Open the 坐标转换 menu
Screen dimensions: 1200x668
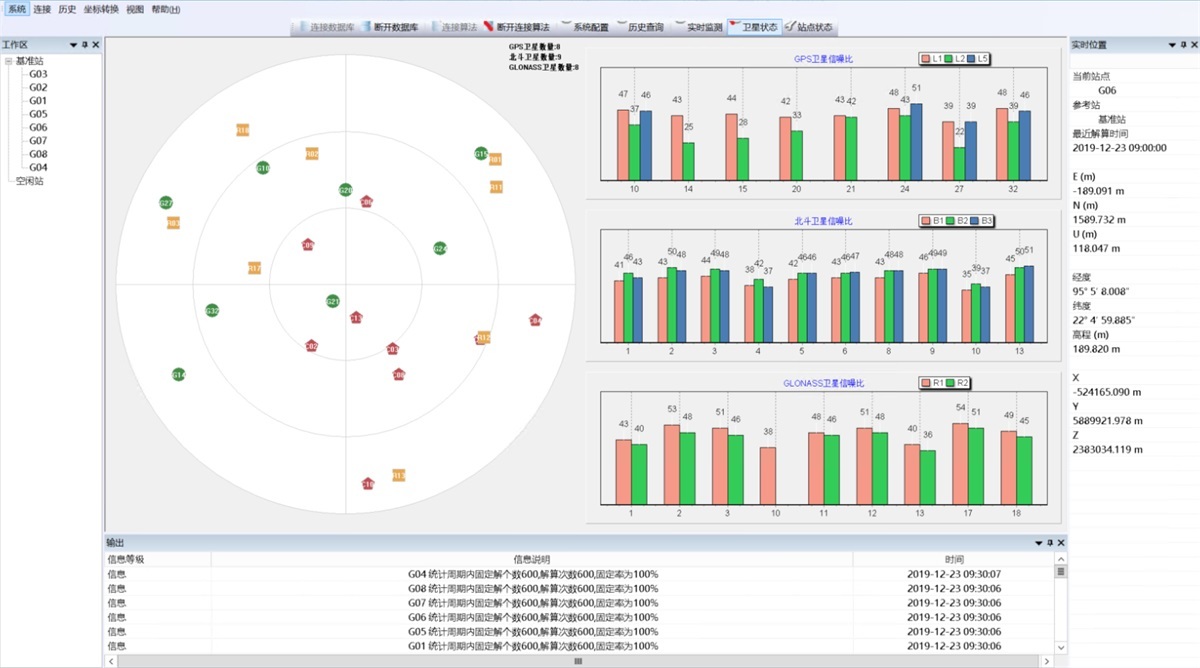click(x=100, y=9)
